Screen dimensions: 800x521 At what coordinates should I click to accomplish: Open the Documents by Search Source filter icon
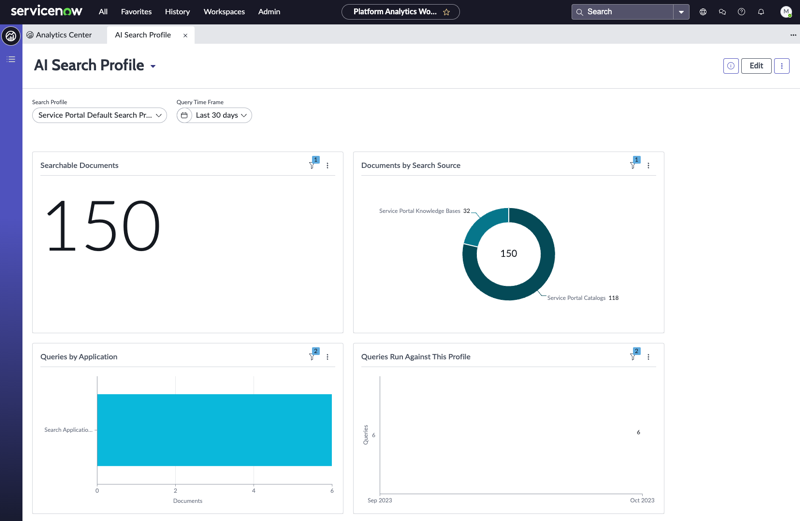pos(634,164)
